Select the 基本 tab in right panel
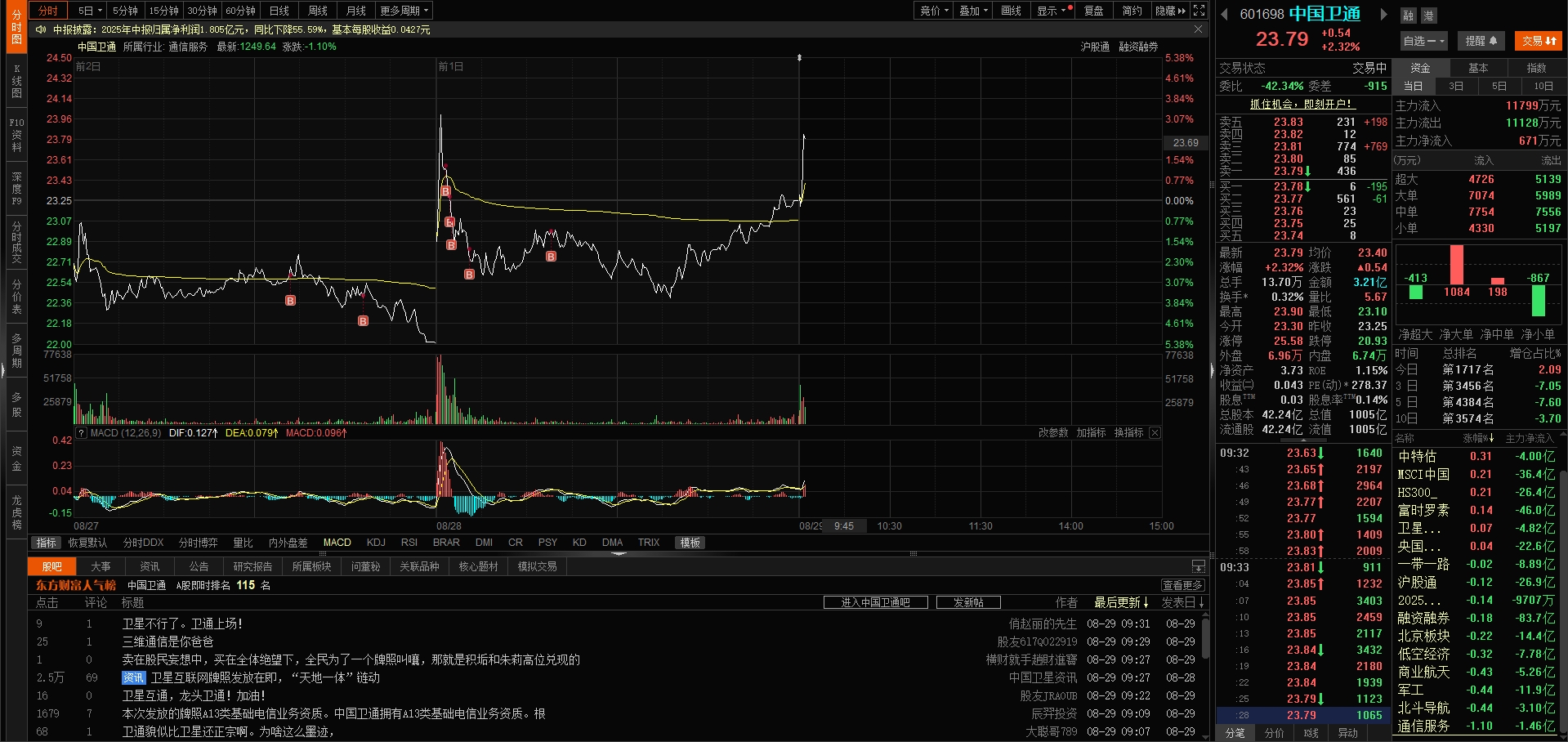The width and height of the screenshot is (1568, 742). pos(1478,68)
